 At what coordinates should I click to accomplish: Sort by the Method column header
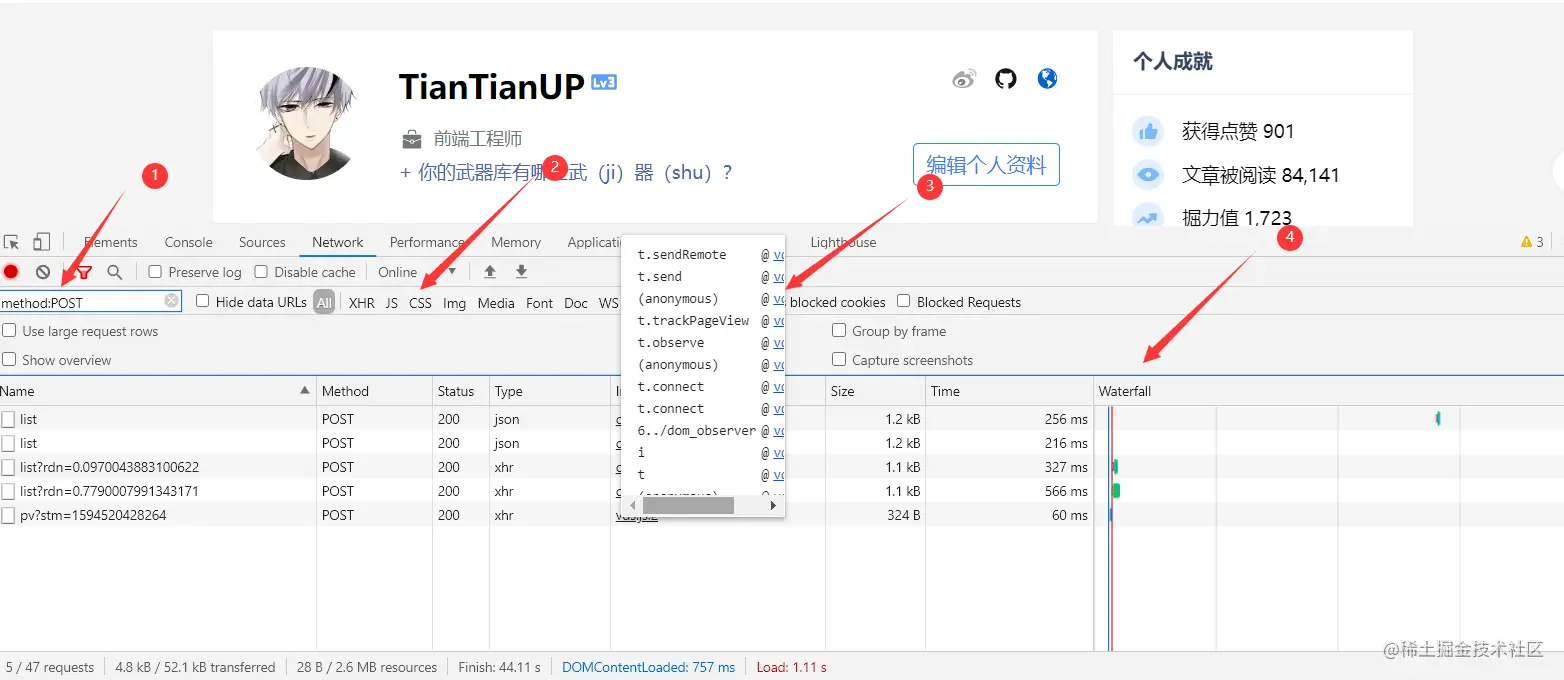[374, 391]
